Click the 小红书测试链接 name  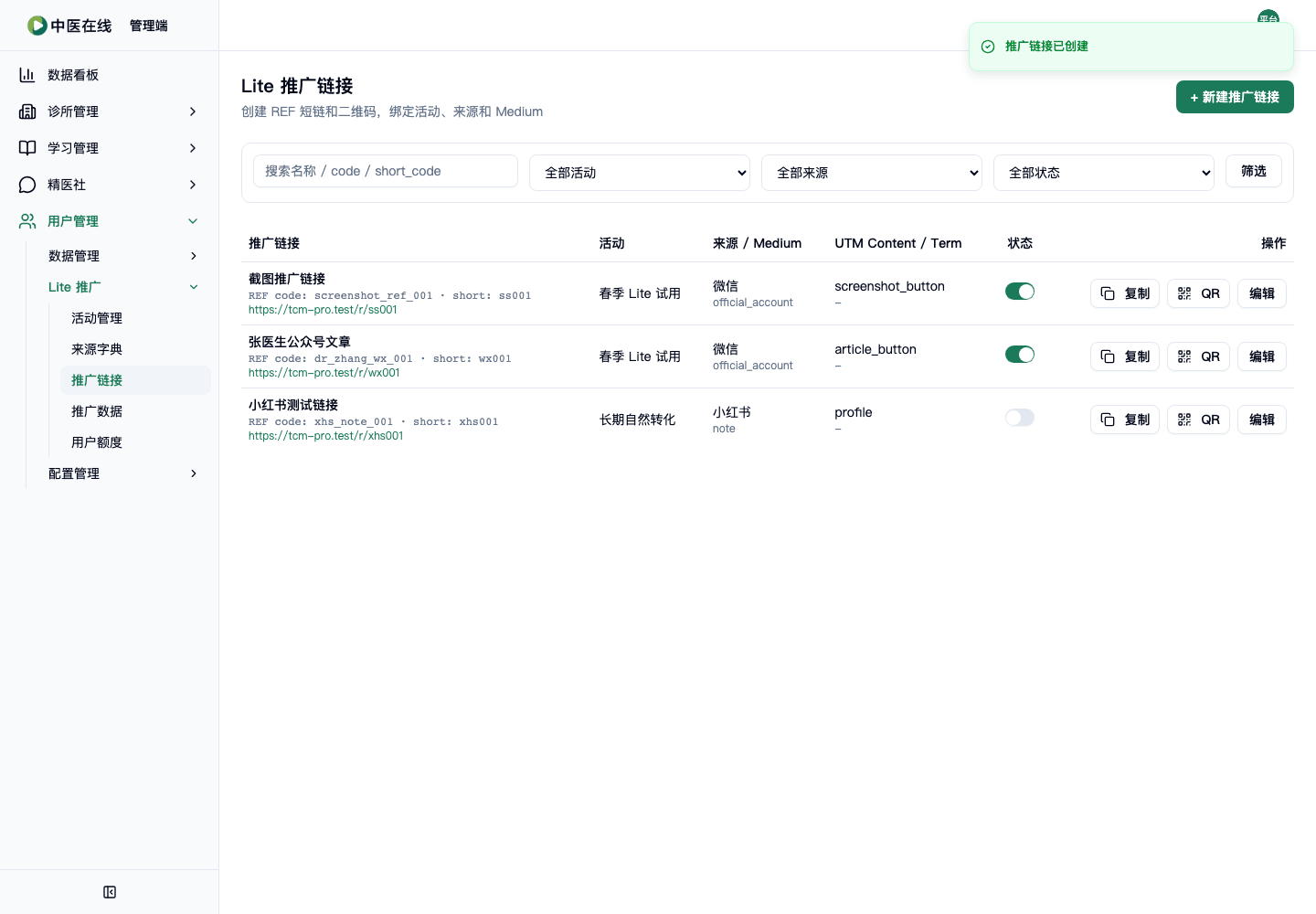coord(293,405)
